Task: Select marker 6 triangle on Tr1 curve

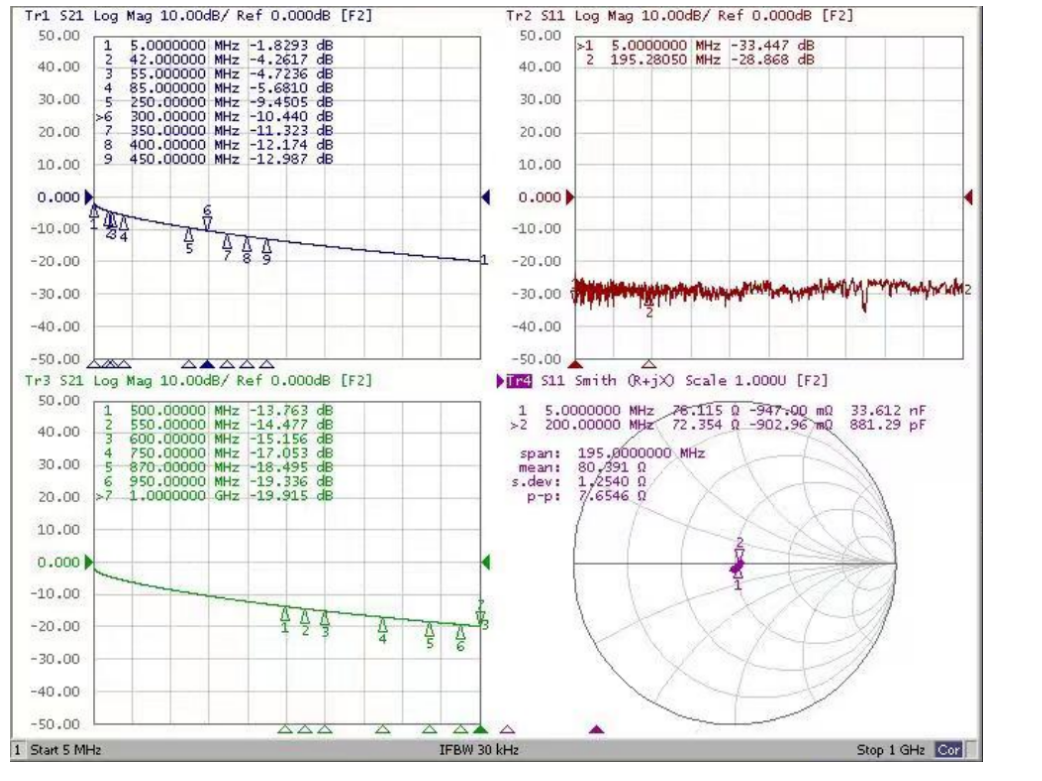Action: pos(207,223)
